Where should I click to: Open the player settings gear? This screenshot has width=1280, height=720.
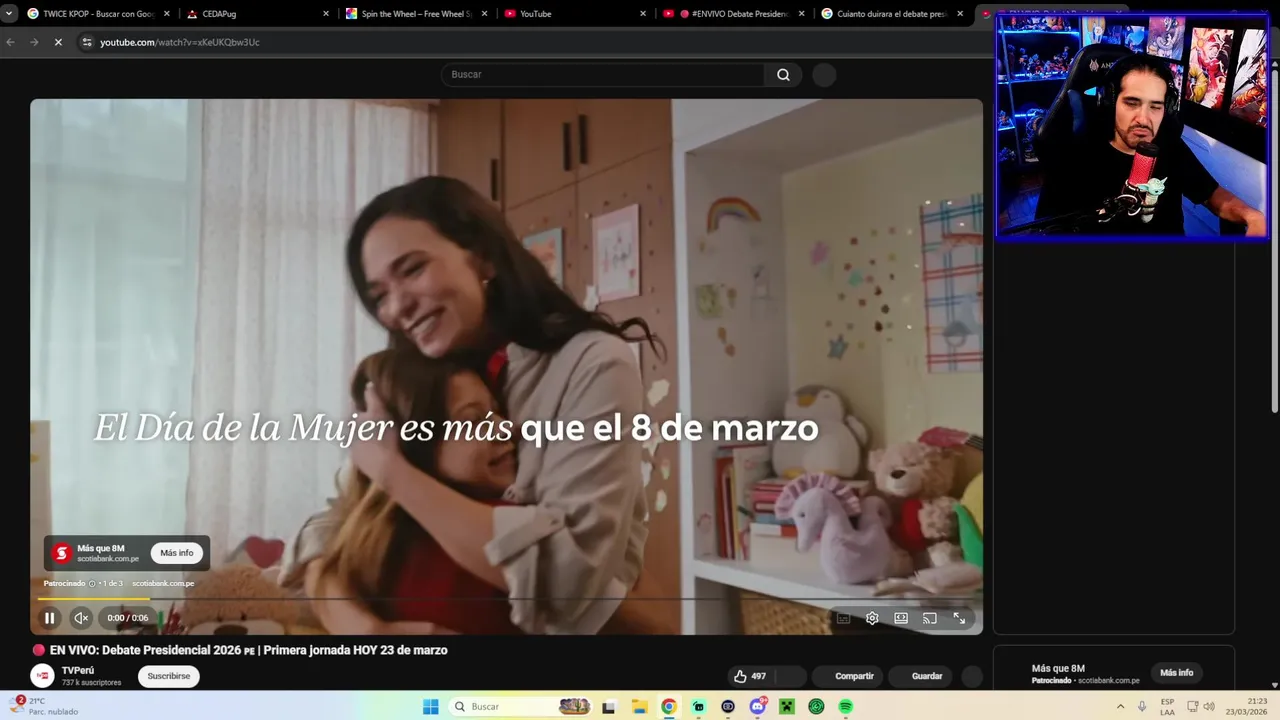point(872,618)
